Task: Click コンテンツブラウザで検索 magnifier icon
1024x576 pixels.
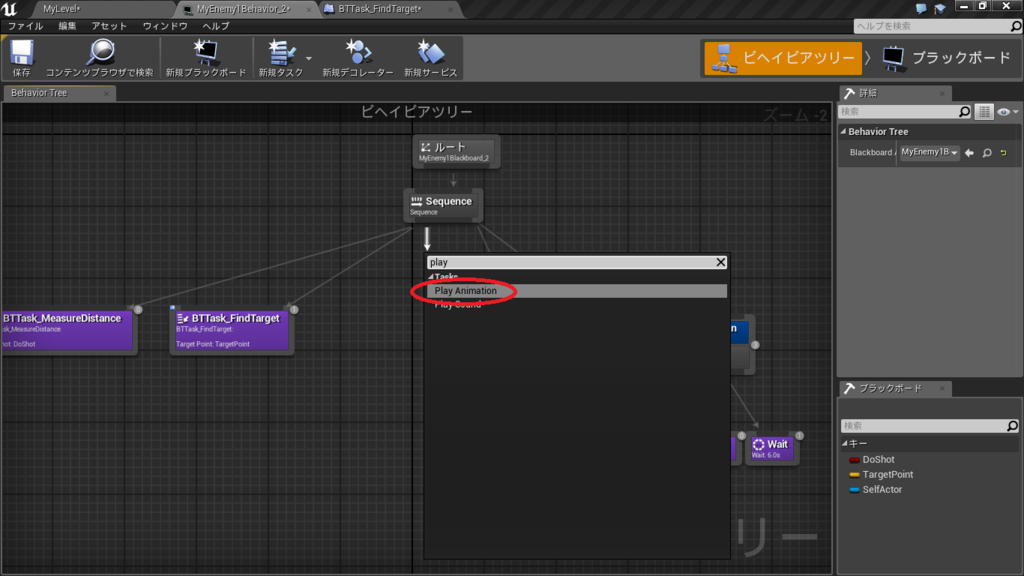Action: (101, 52)
